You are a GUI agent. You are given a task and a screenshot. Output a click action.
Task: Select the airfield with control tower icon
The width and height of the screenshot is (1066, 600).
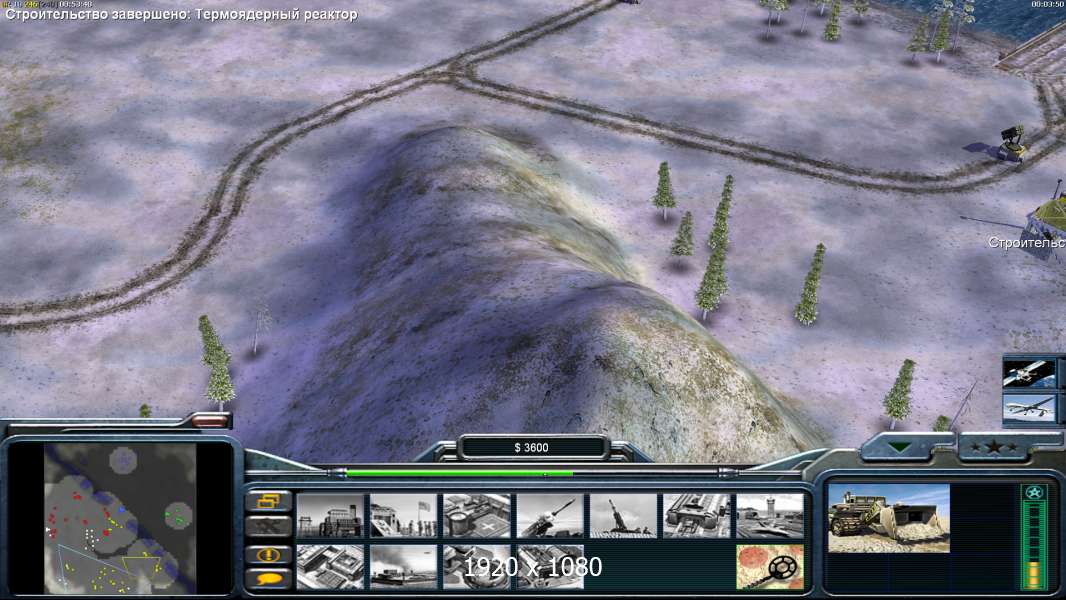tap(770, 516)
